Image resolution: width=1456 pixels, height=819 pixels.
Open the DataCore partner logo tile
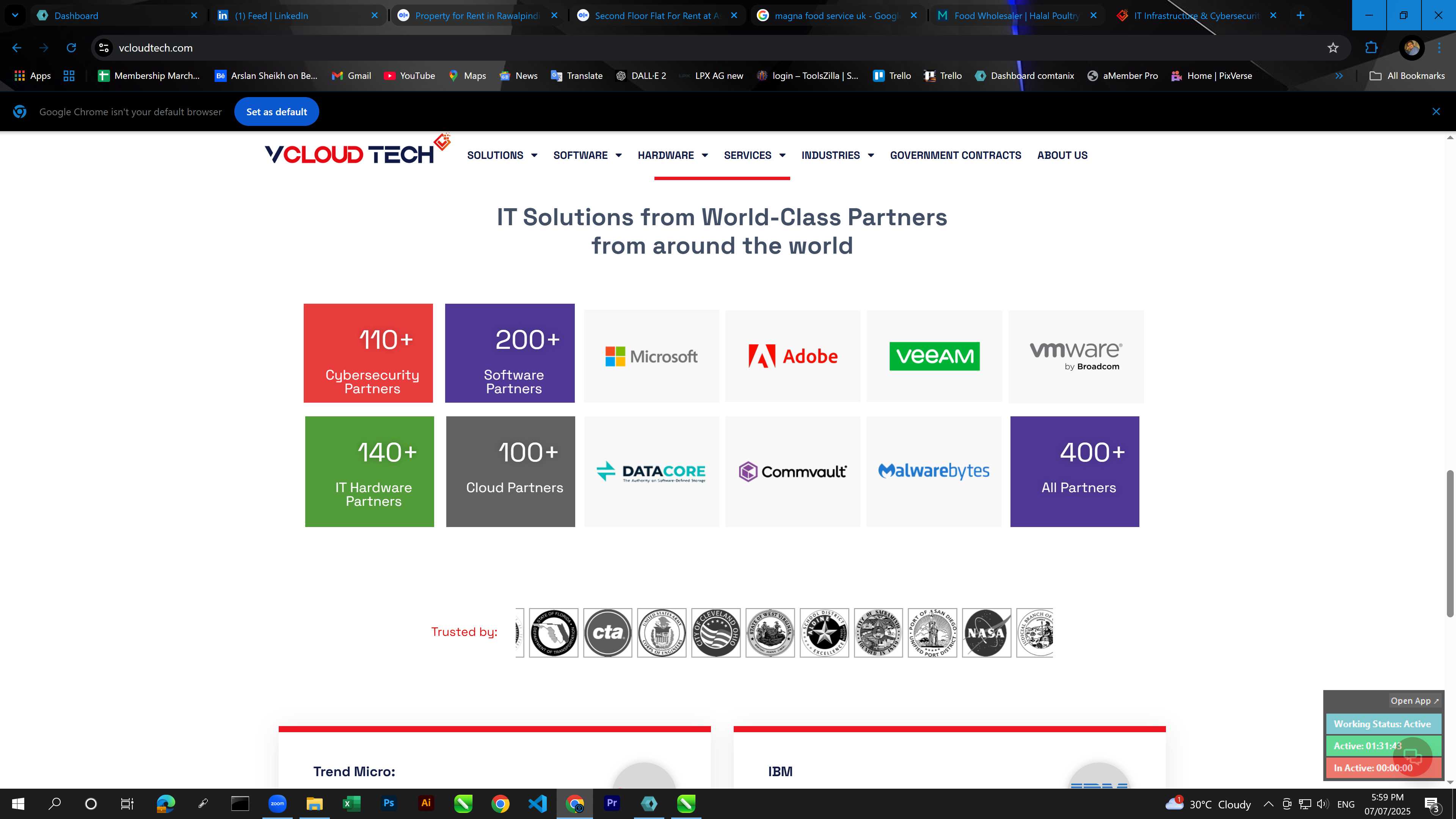pyautogui.click(x=651, y=471)
